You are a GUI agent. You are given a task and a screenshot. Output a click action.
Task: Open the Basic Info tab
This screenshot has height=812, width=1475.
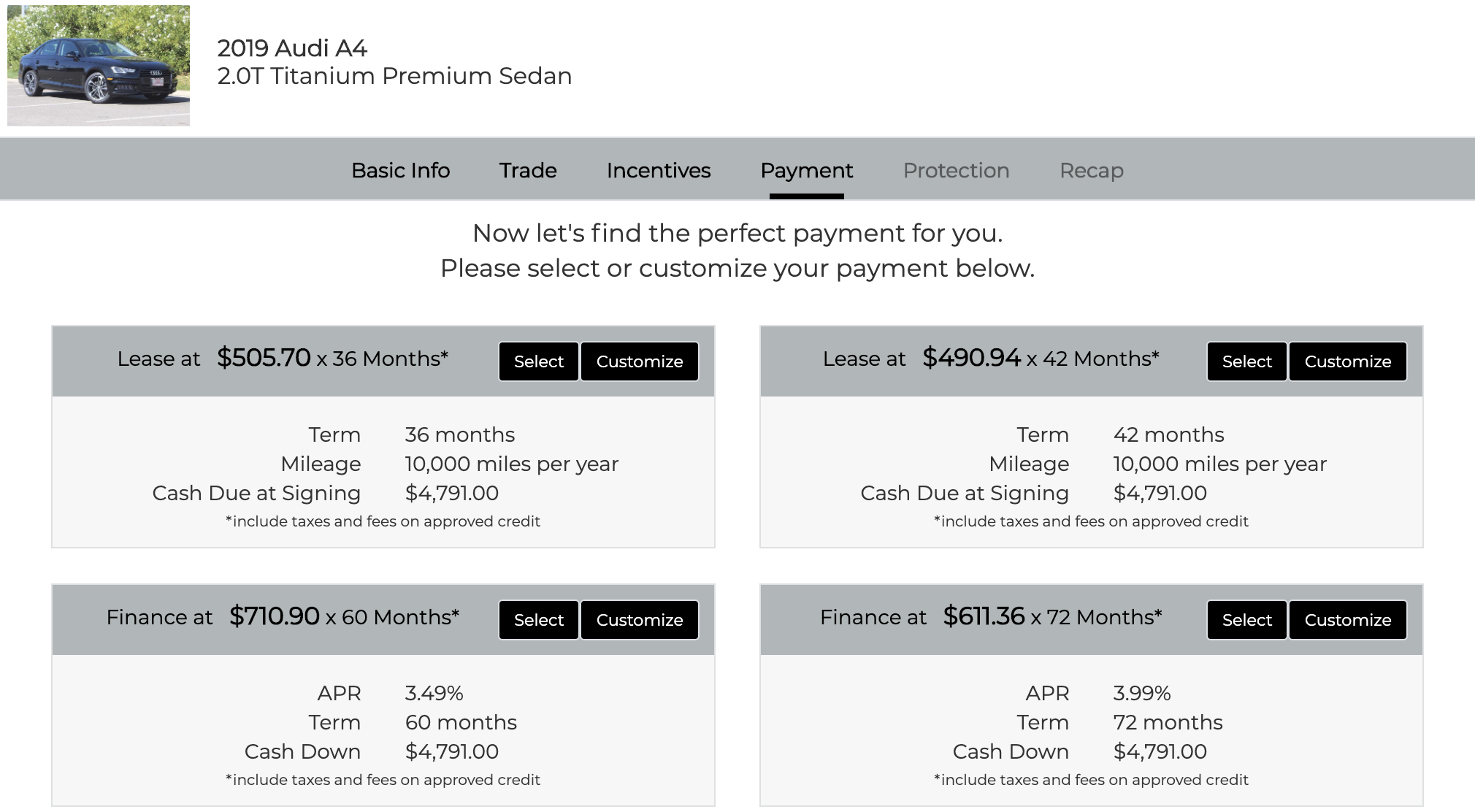point(400,170)
